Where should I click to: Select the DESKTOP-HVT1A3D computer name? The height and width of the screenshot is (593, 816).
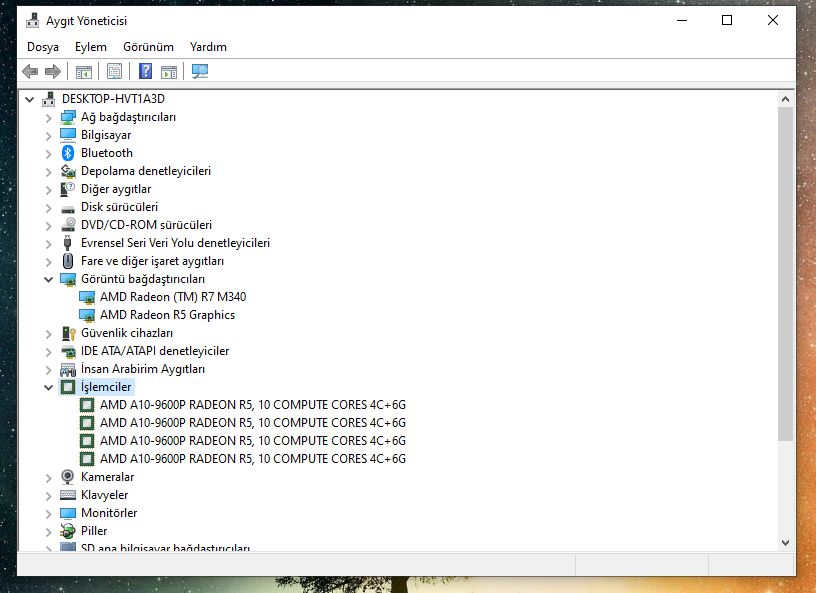pyautogui.click(x=113, y=99)
